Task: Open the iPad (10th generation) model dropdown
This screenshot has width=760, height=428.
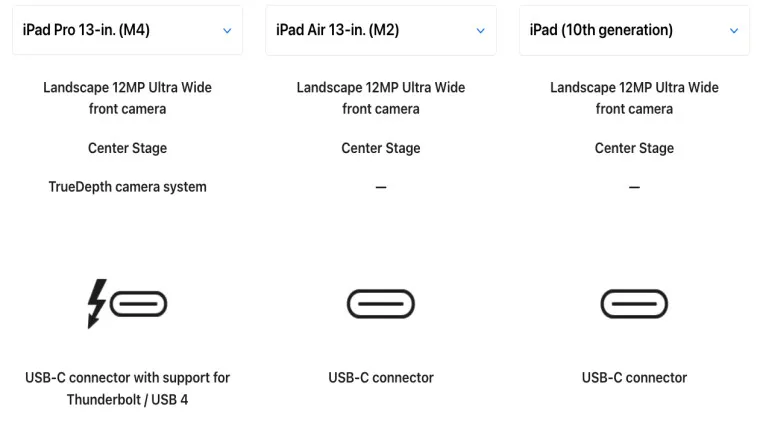Action: (x=634, y=30)
